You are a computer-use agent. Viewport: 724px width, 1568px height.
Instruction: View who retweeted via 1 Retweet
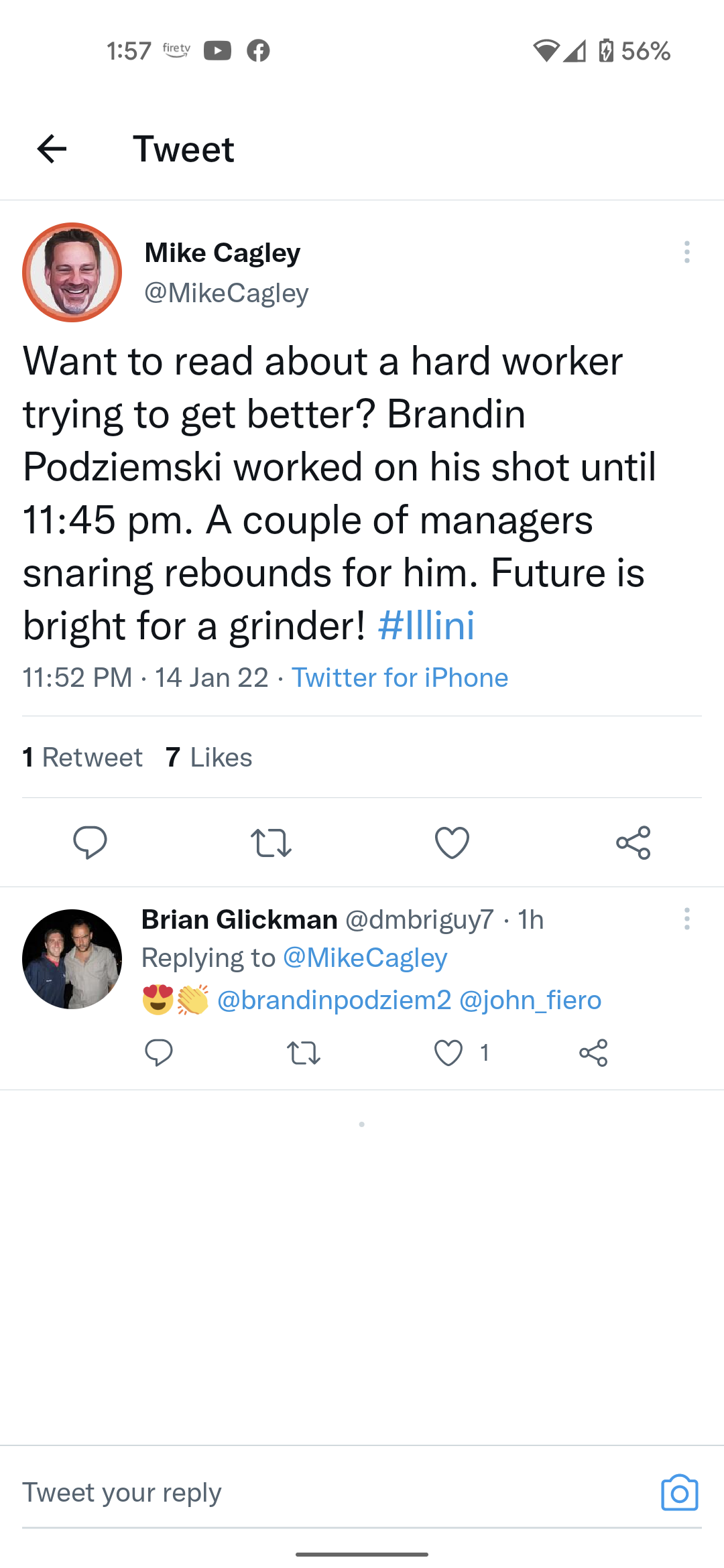82,757
